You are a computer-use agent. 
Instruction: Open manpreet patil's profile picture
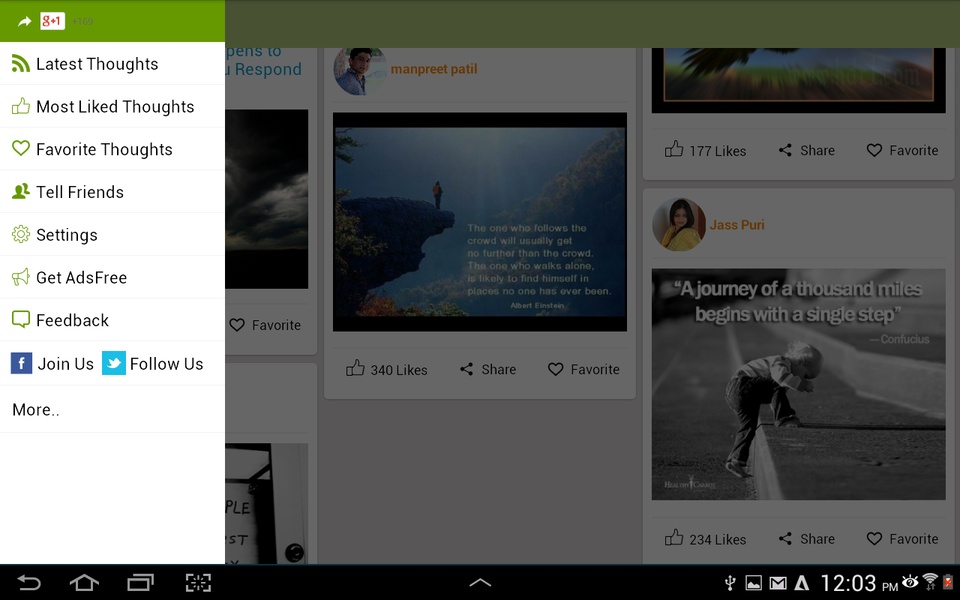(x=359, y=70)
